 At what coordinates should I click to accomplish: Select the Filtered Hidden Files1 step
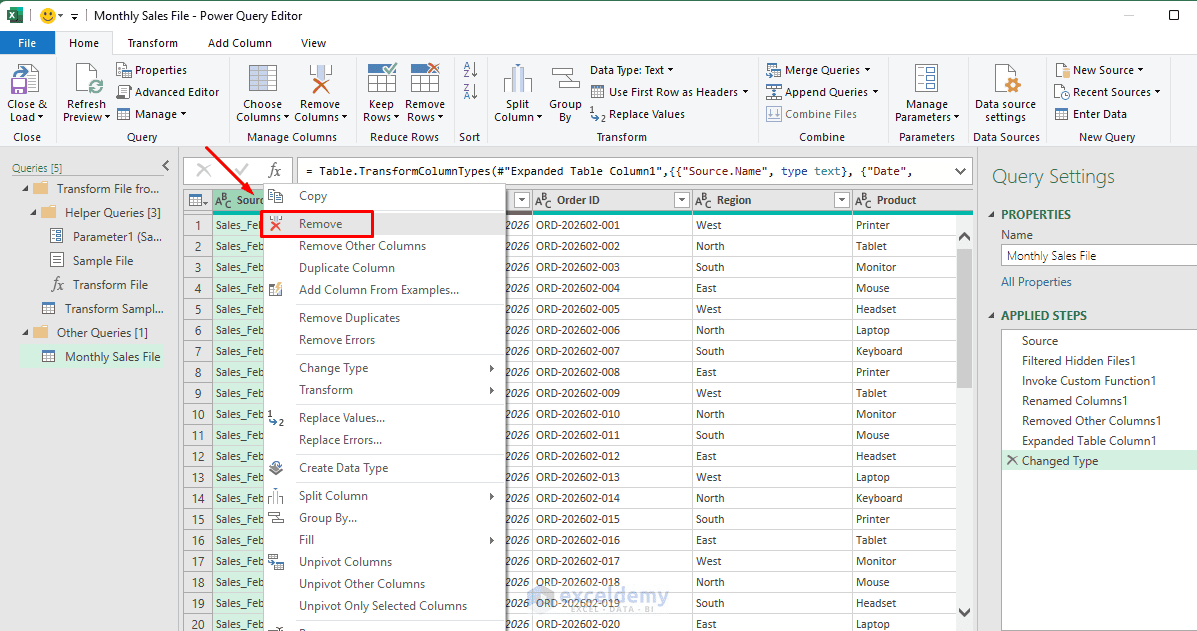click(x=1079, y=360)
